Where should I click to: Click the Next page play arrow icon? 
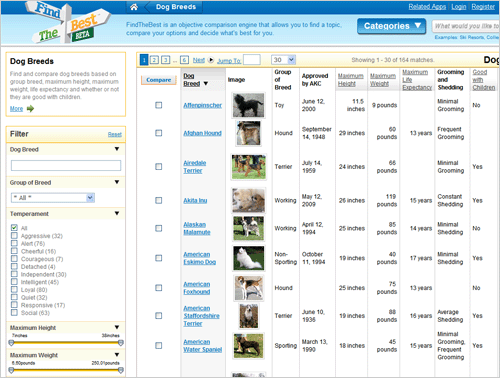click(x=211, y=60)
